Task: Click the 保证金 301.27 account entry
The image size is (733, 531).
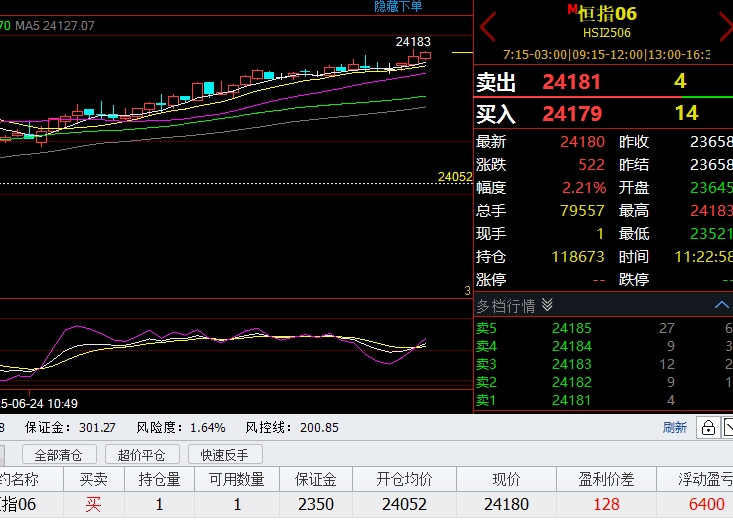Action: point(70,428)
